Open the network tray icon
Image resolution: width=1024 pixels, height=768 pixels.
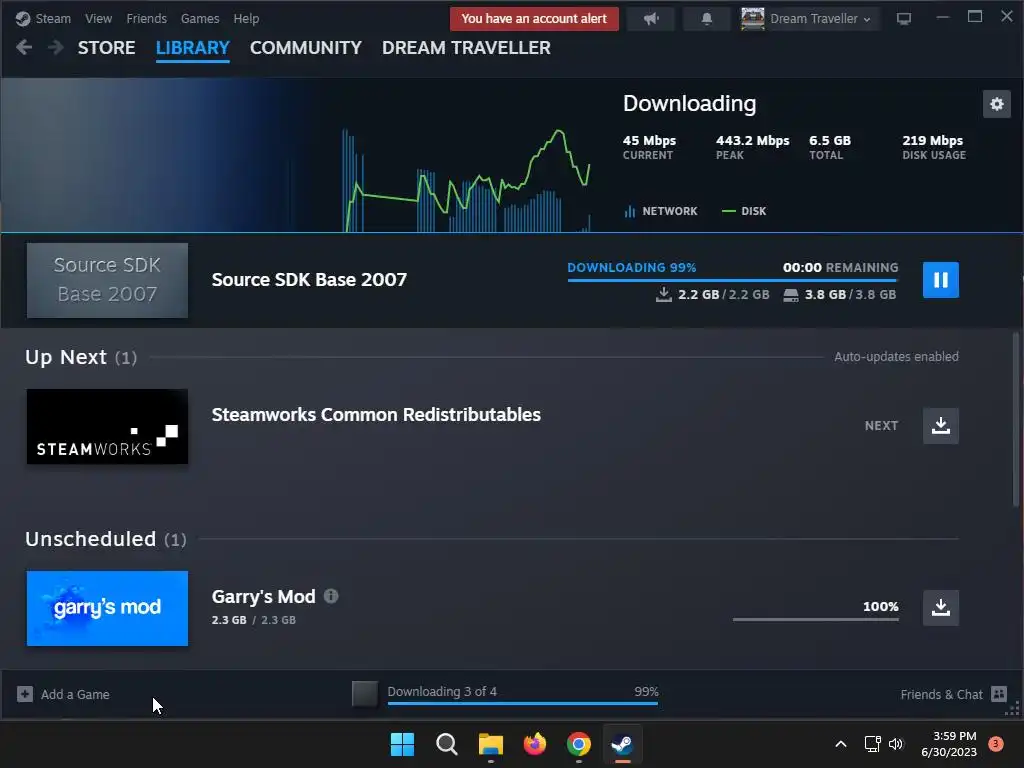coord(872,744)
